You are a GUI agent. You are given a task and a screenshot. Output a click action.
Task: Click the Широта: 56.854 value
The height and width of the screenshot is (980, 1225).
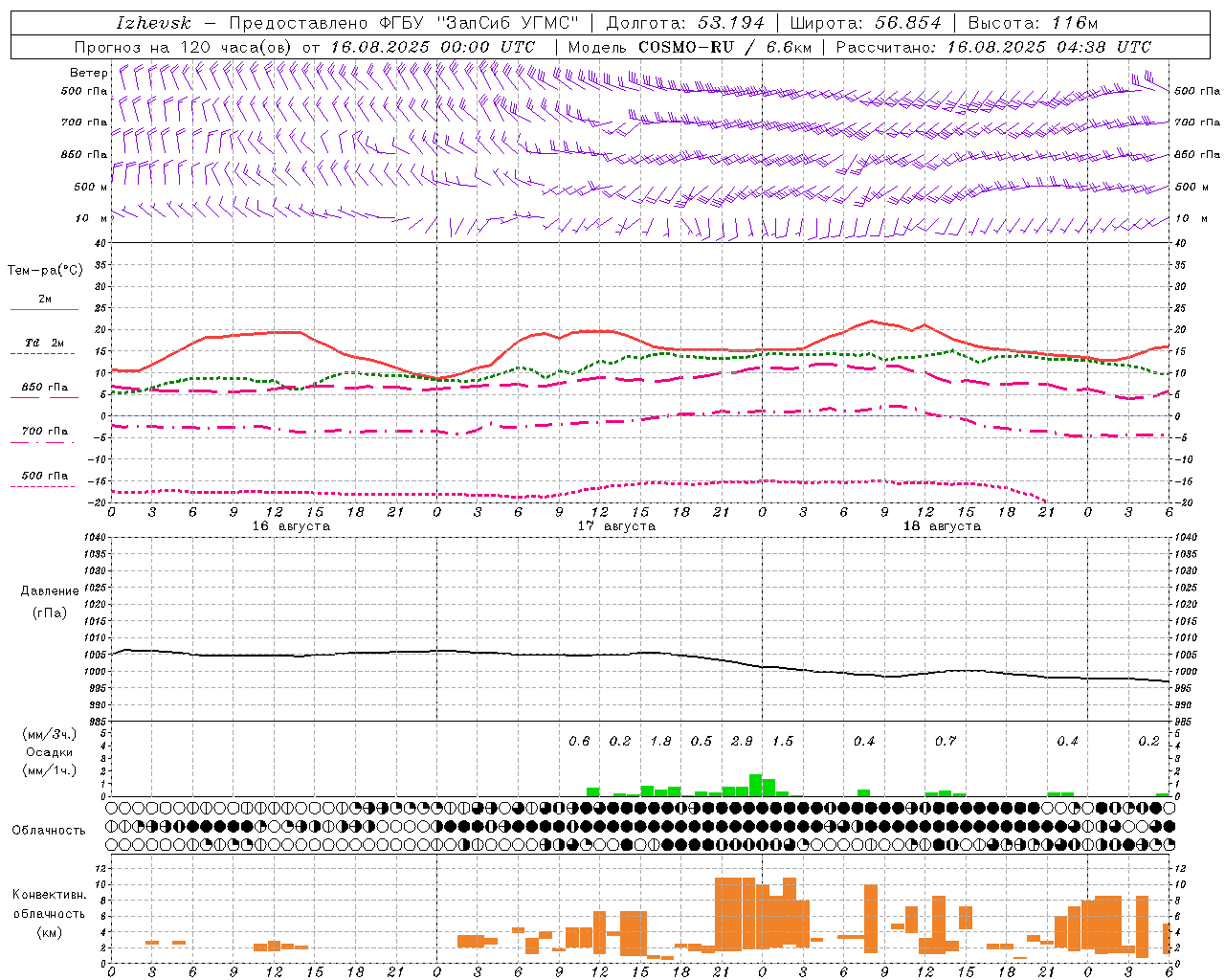tap(865, 23)
